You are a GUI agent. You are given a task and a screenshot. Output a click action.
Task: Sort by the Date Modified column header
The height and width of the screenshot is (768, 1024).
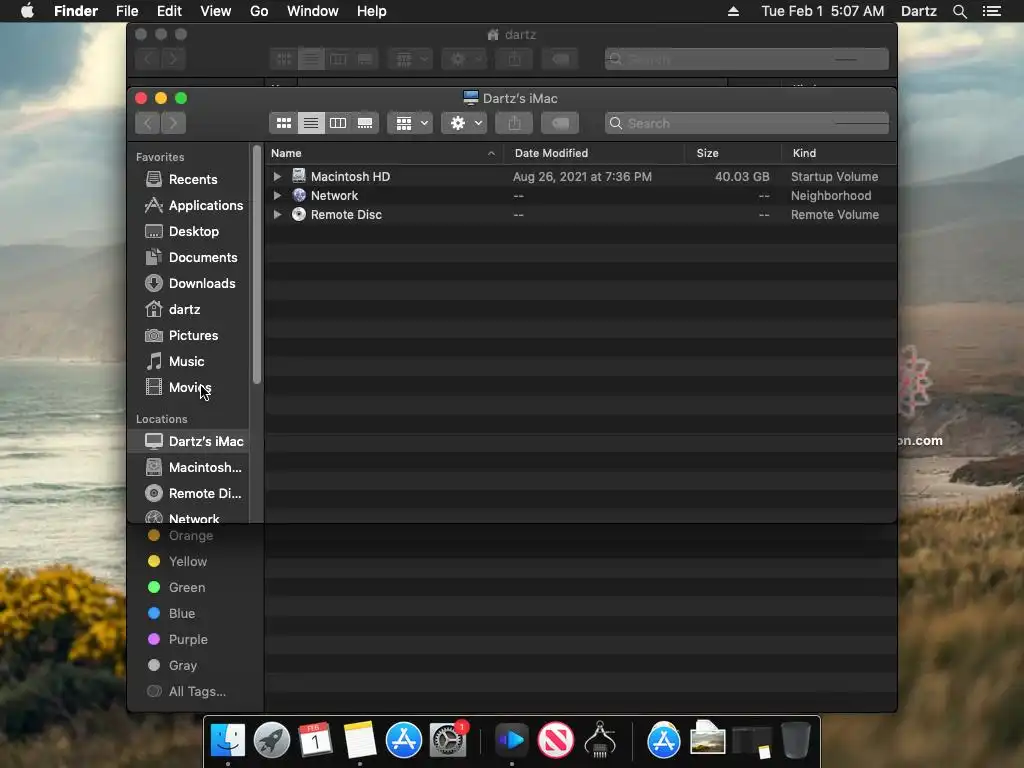593,153
